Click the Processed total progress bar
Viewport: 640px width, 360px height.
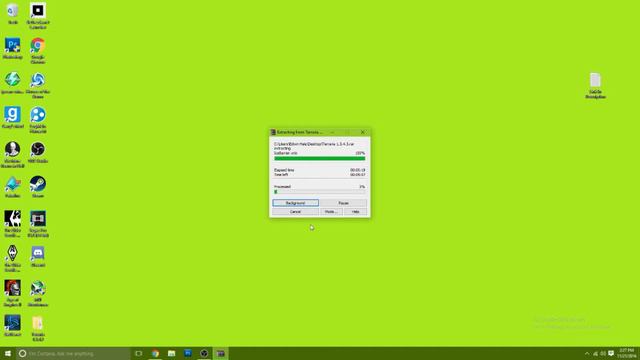[320, 191]
